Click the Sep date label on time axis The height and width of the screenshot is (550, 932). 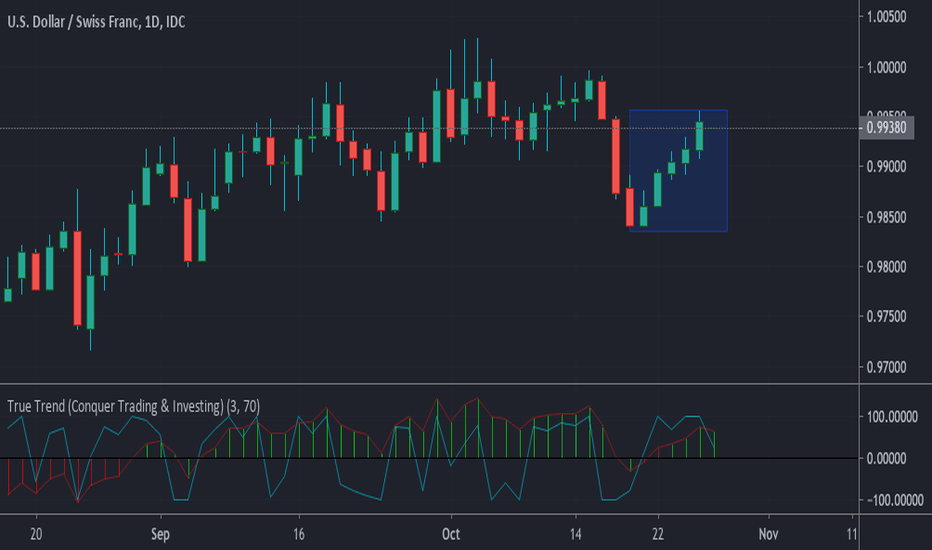(x=160, y=534)
